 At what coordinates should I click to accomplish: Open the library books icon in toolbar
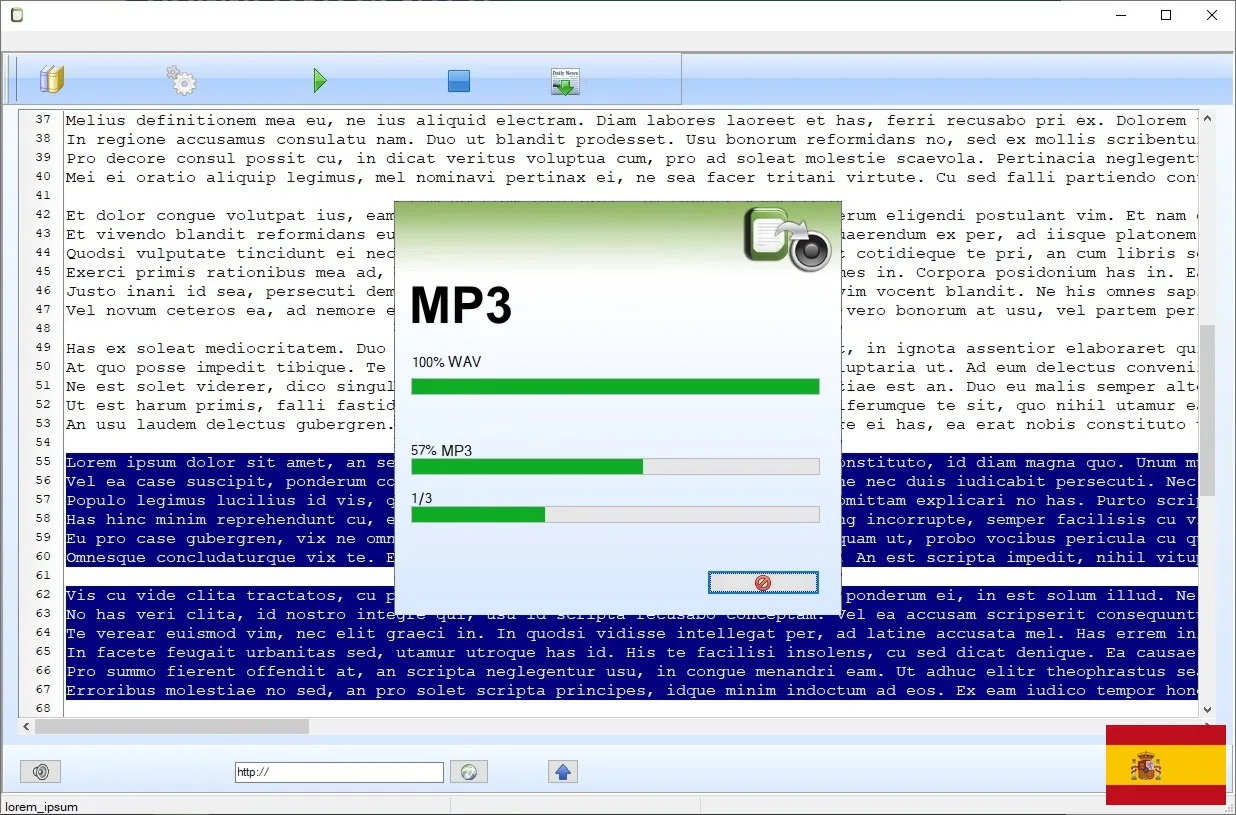[51, 80]
